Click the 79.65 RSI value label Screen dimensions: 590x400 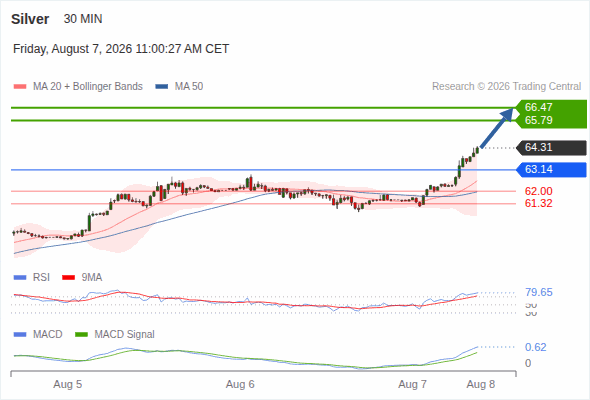(x=539, y=292)
